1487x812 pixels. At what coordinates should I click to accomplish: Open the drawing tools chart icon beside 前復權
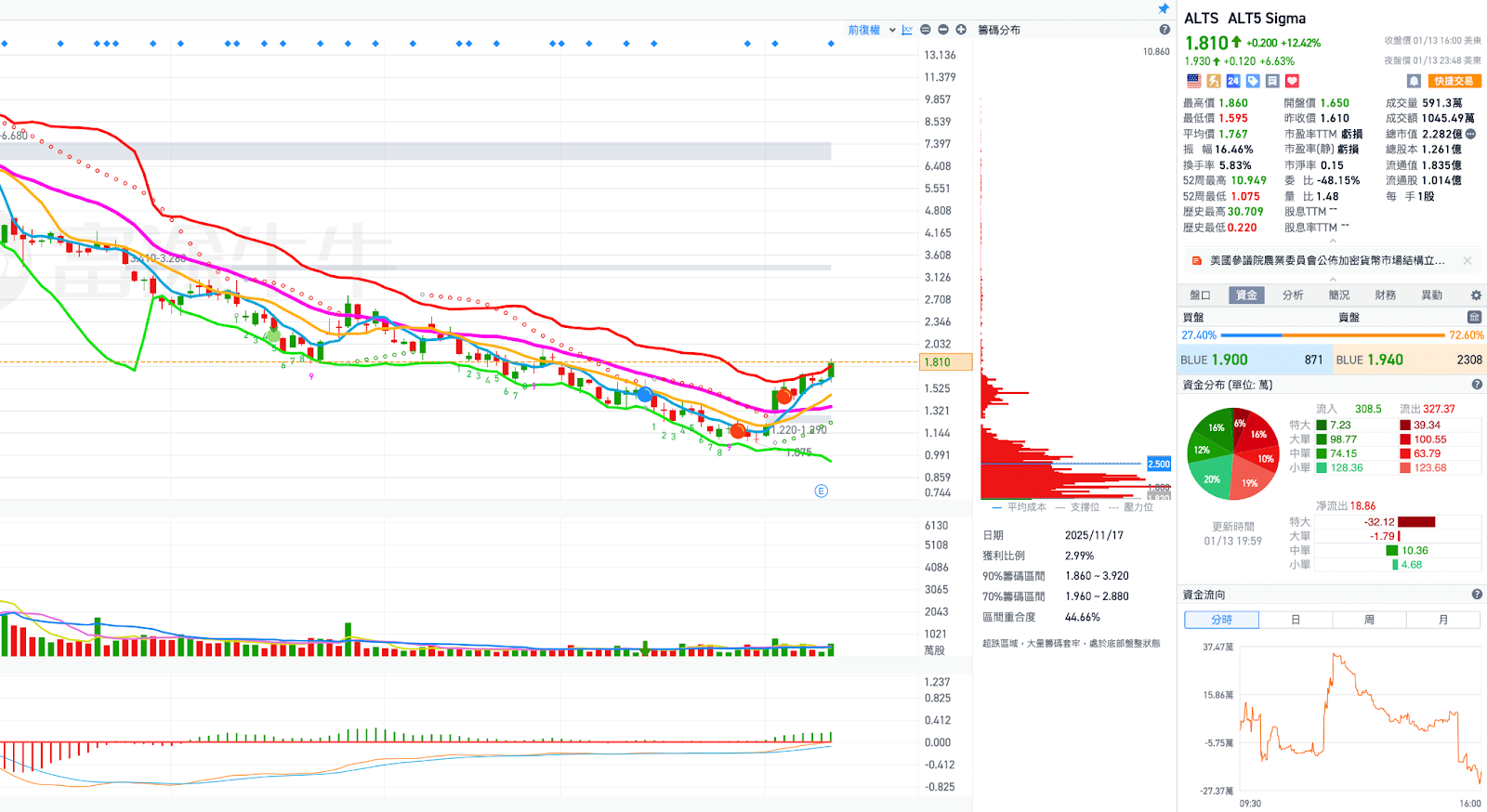[907, 30]
